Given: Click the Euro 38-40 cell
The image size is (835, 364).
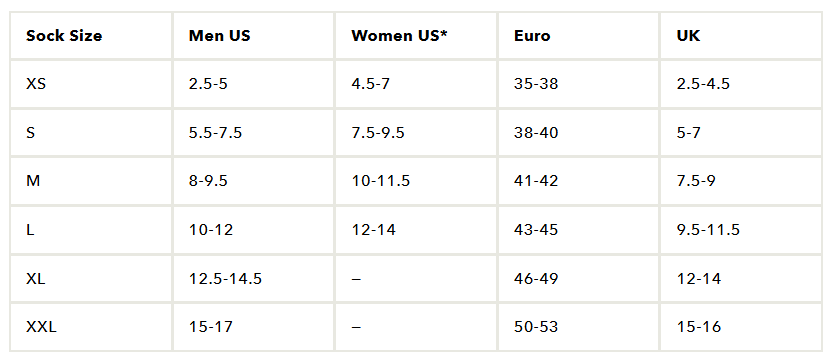Looking at the screenshot, I should [578, 133].
